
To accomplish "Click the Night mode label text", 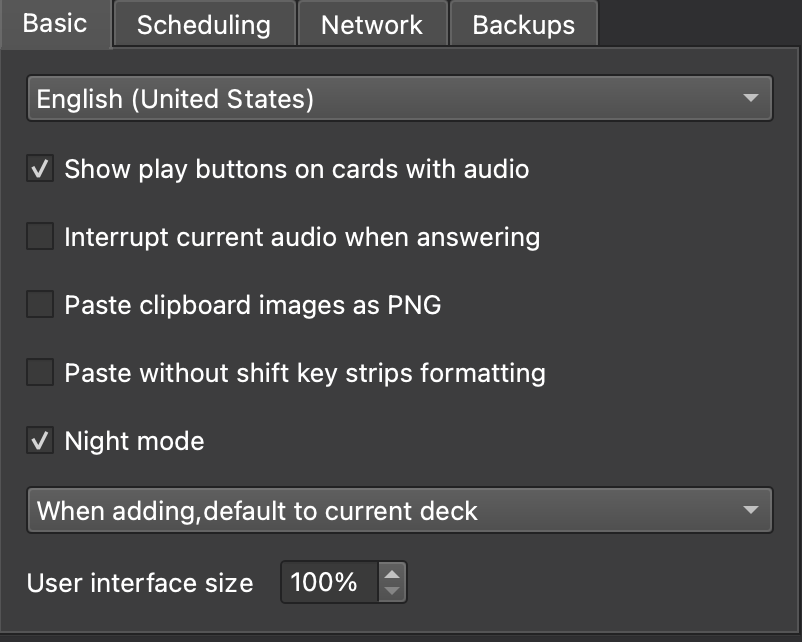I will (x=135, y=441).
